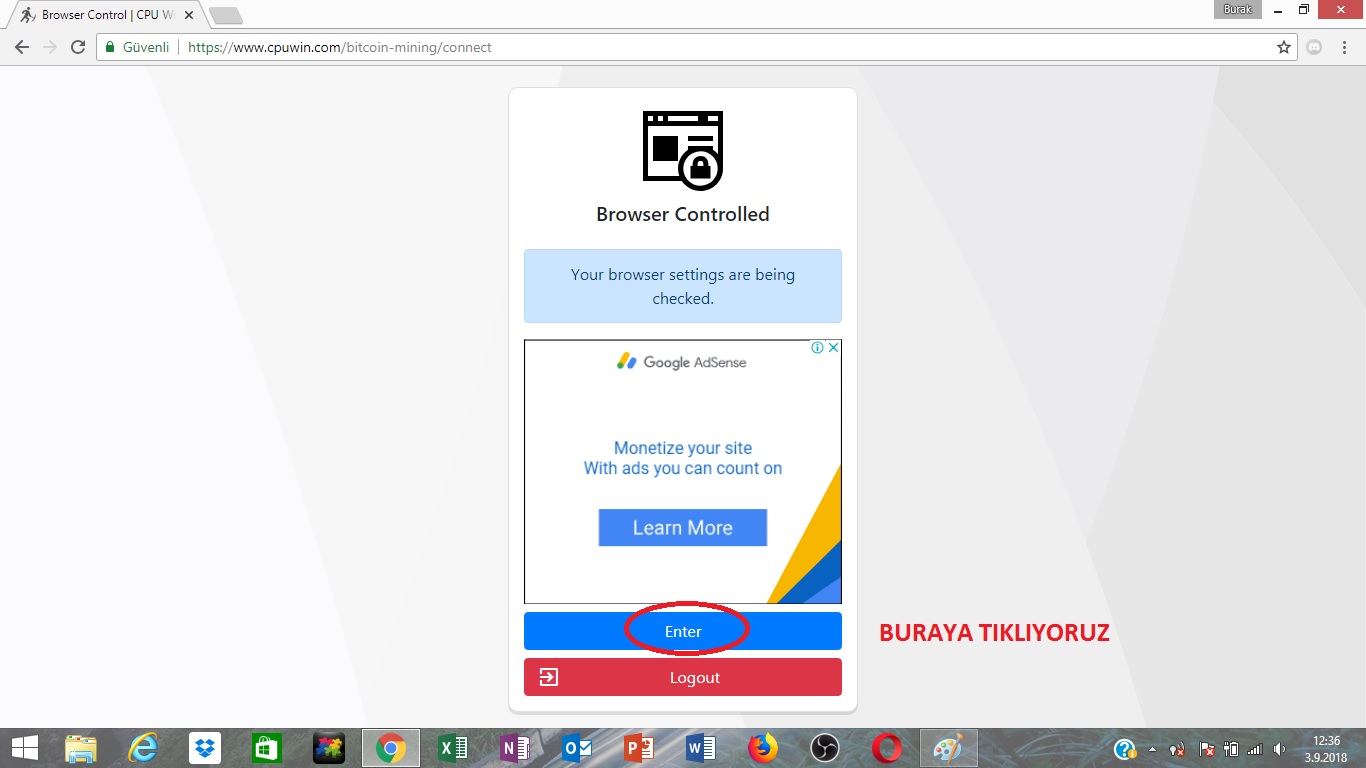View site security info via the green padlock

pos(110,47)
